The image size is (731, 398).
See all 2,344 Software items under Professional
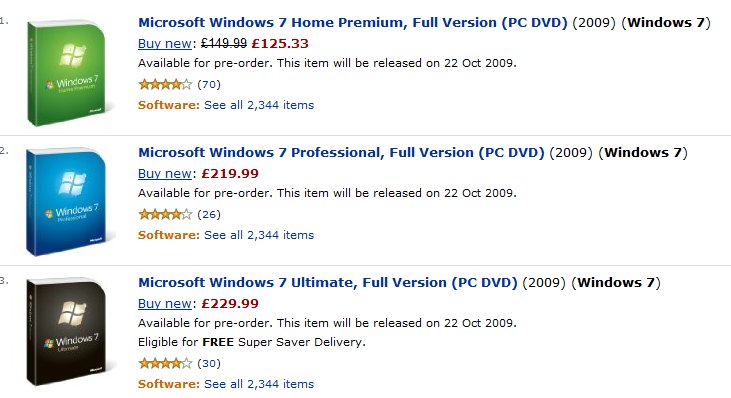tap(259, 235)
